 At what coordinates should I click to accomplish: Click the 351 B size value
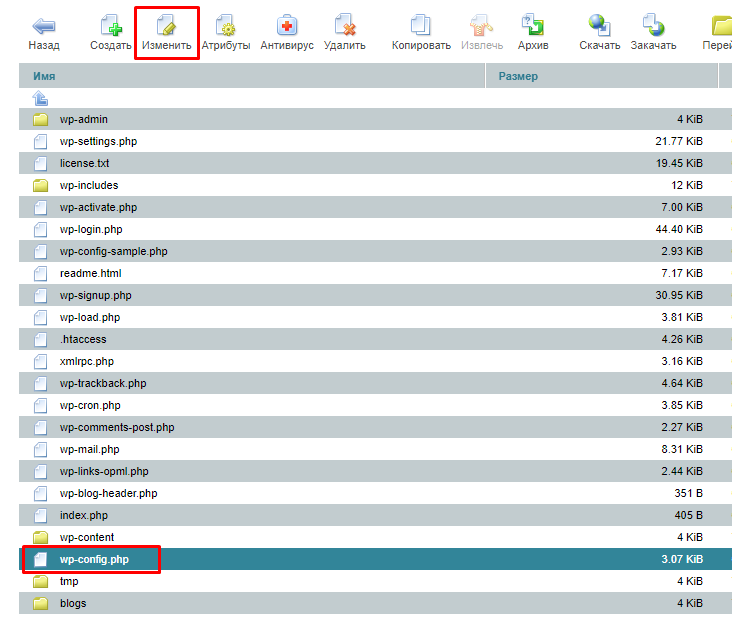point(689,493)
